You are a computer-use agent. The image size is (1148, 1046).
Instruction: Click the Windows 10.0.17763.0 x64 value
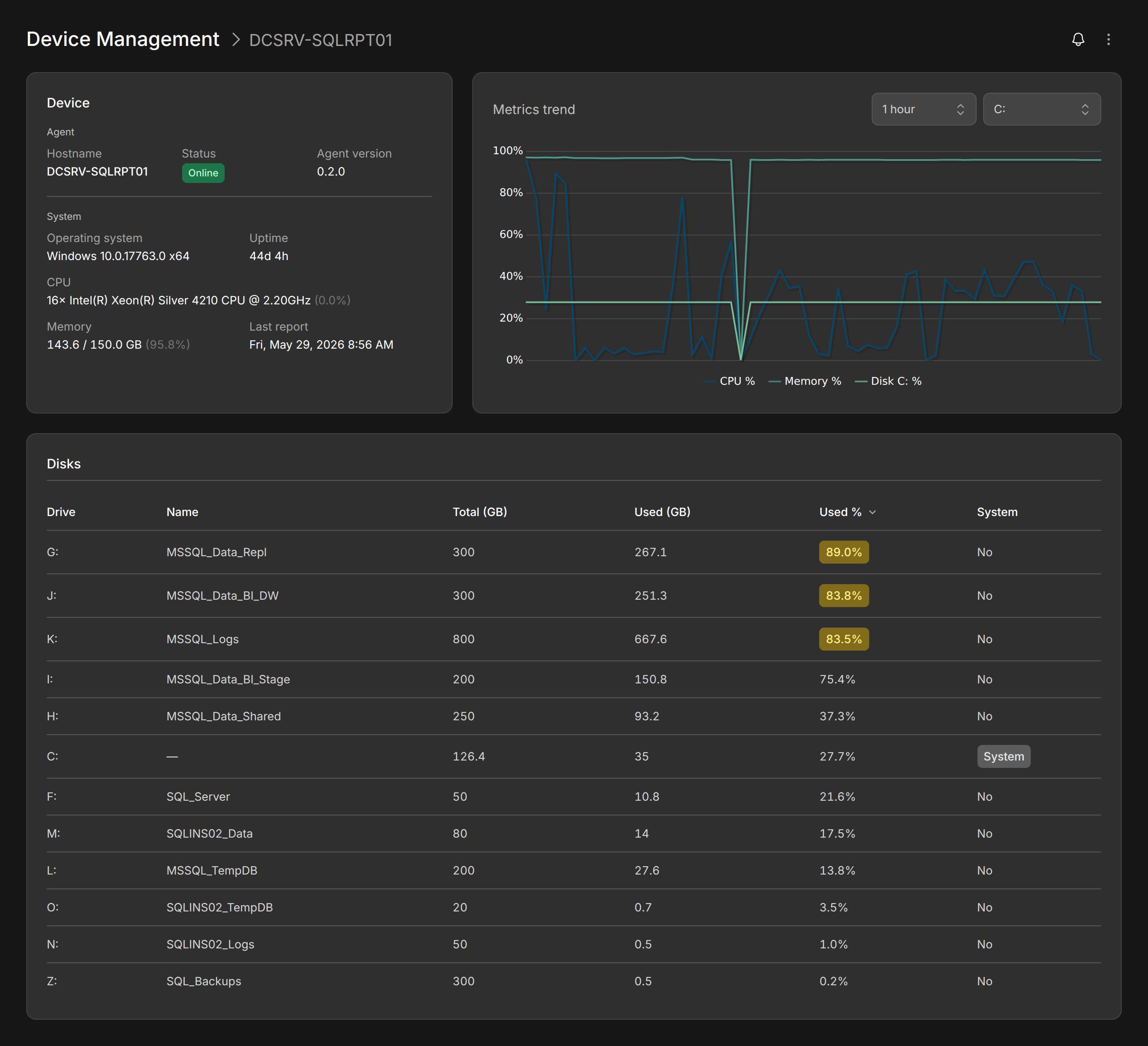click(118, 256)
